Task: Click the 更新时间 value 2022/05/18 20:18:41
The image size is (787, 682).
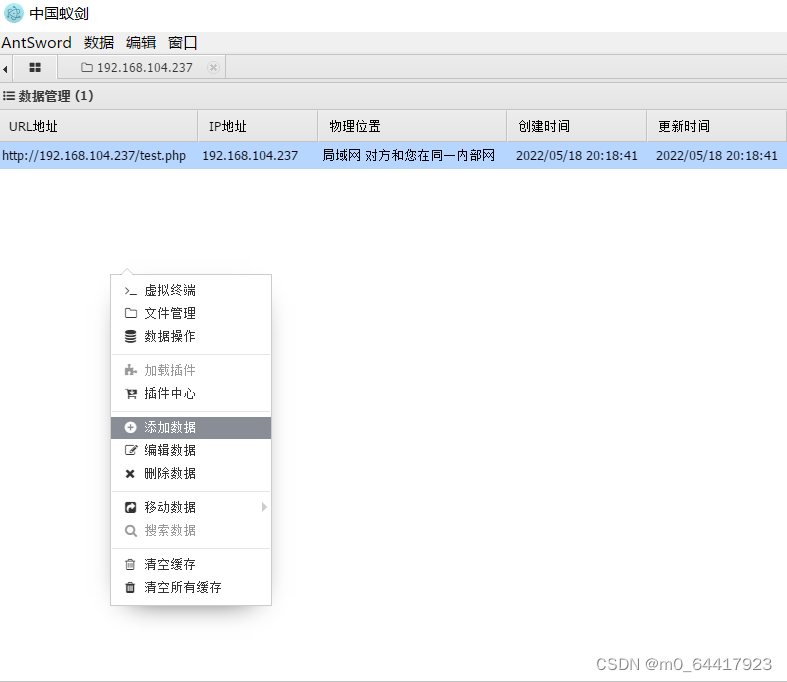Action: coord(717,156)
